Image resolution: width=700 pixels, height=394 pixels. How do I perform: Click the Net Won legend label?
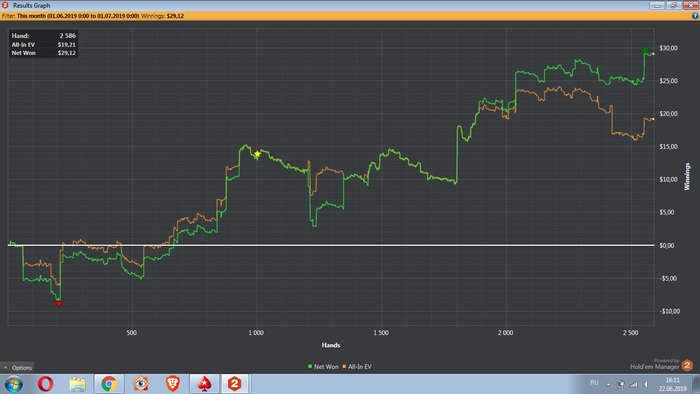tap(326, 366)
